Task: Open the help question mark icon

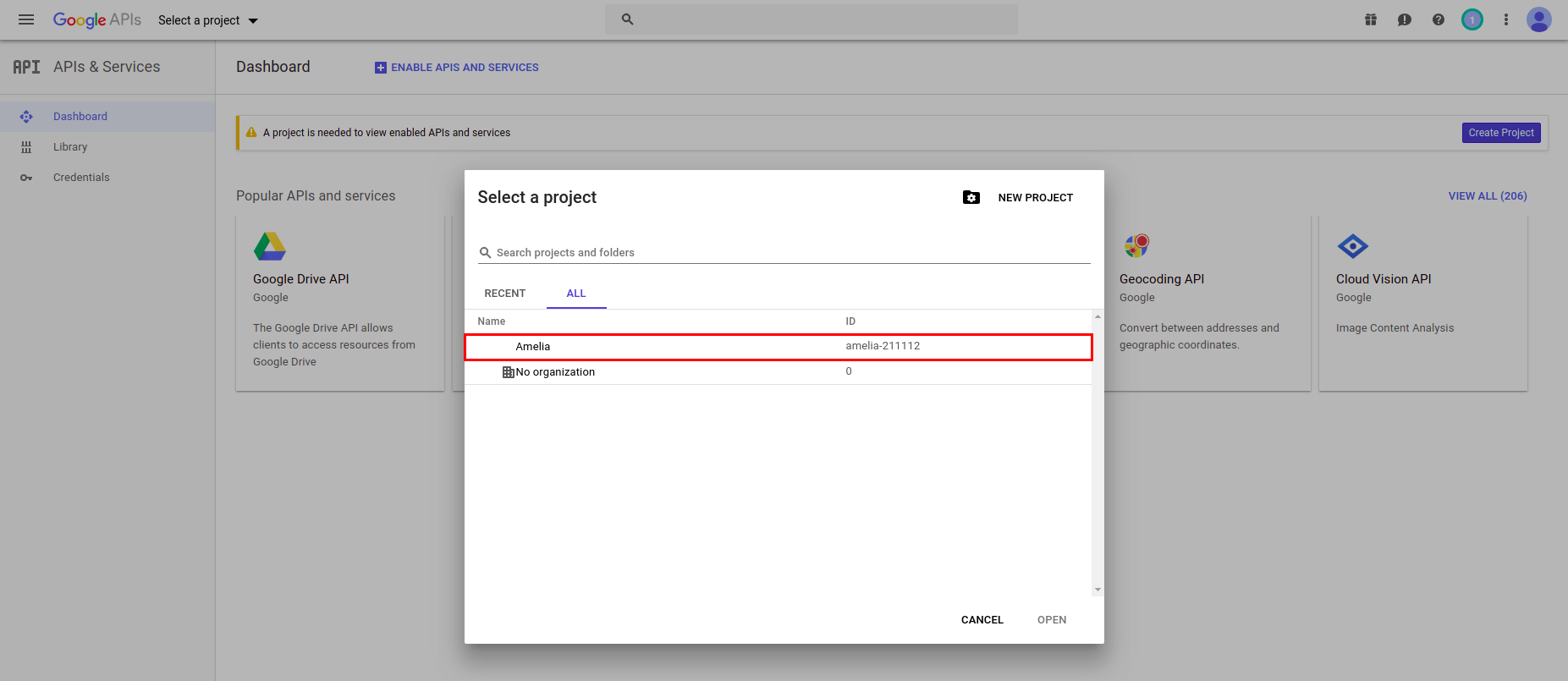Action: pyautogui.click(x=1439, y=19)
